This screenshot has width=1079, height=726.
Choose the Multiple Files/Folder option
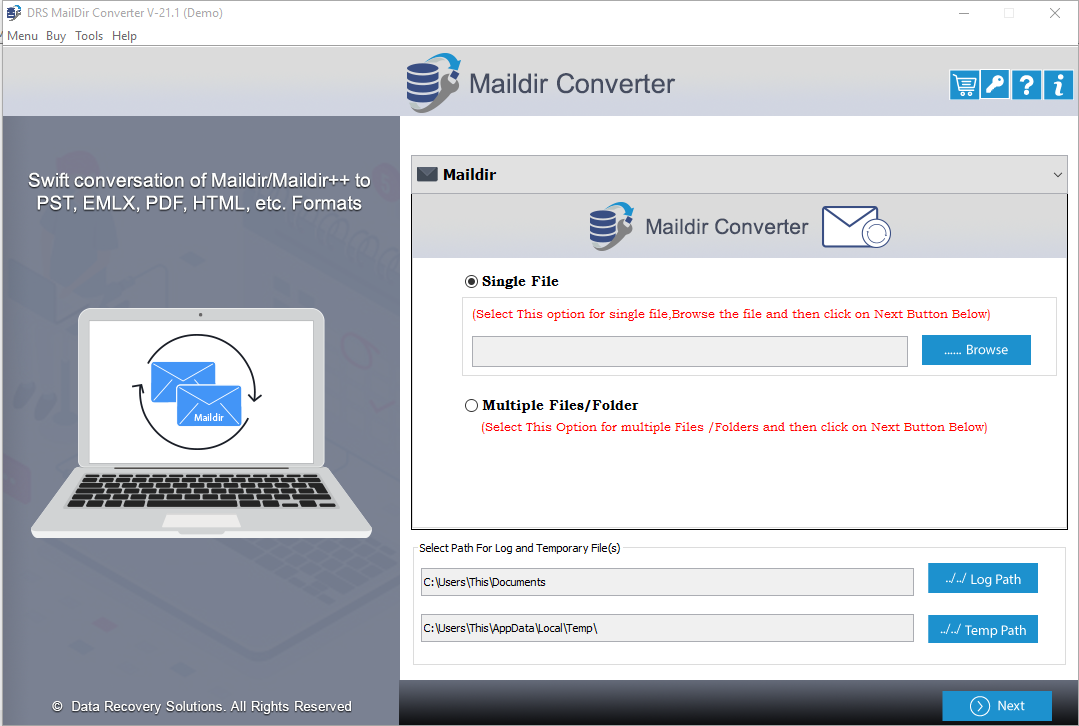[471, 405]
